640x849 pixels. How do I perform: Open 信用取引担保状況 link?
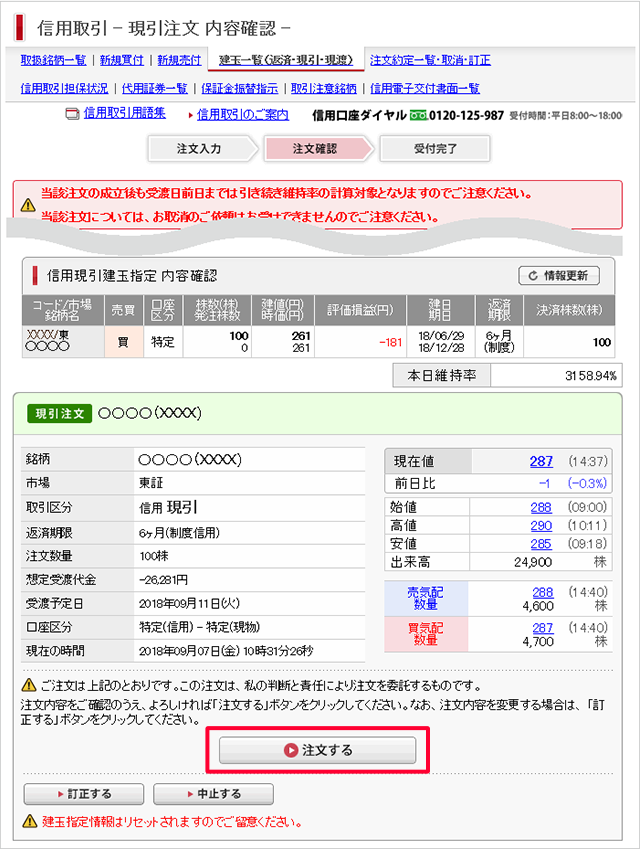[x=64, y=88]
